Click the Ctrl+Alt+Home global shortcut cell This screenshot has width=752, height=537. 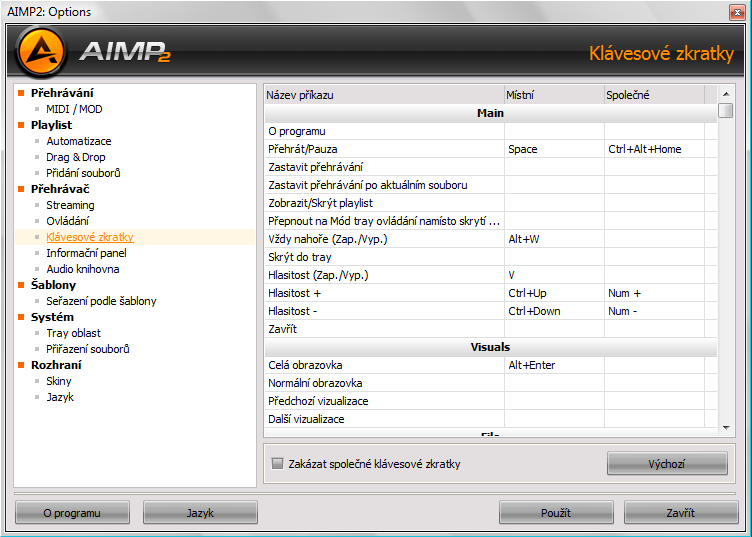coord(654,149)
